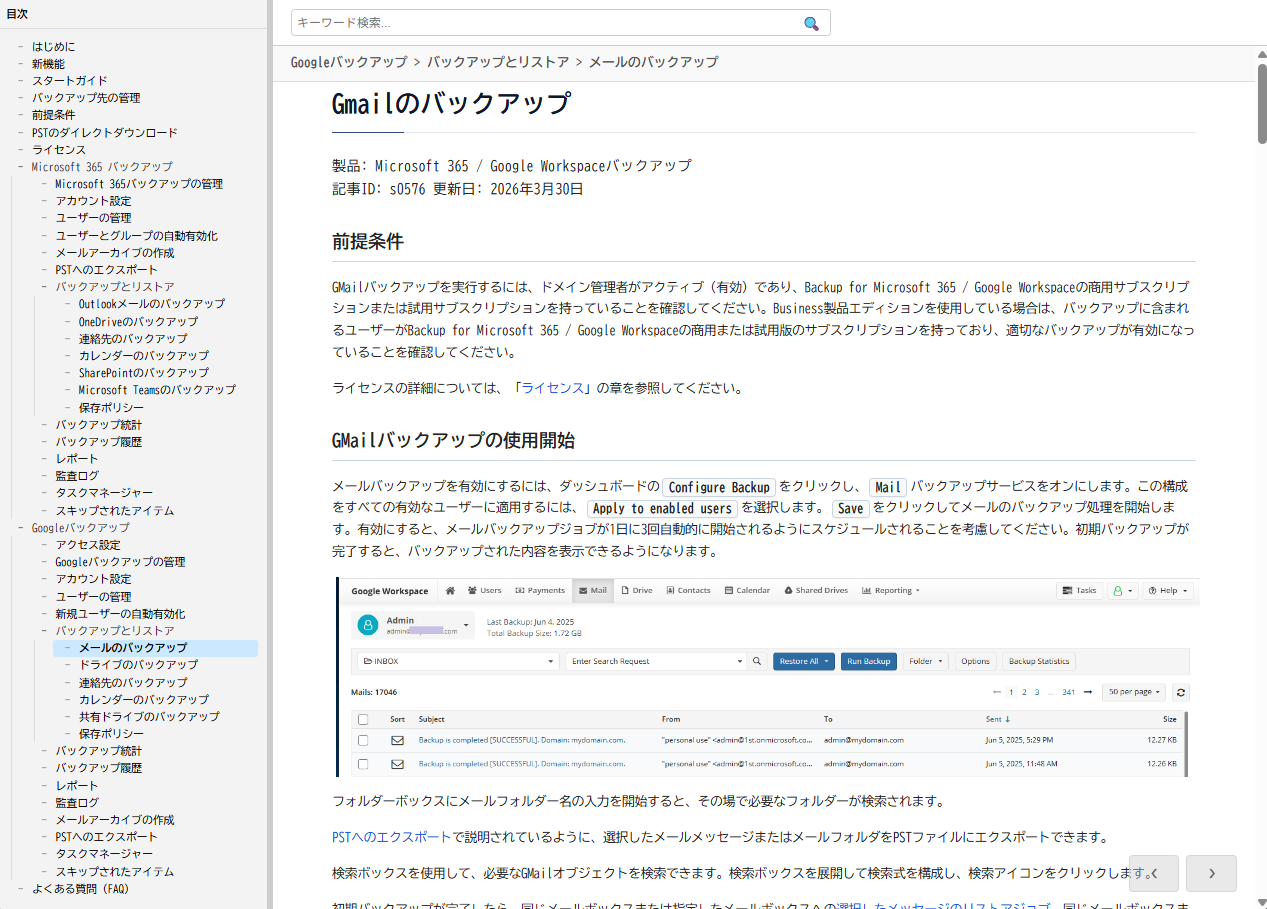Click Googleバックアップ in the breadcrumb

pos(349,62)
